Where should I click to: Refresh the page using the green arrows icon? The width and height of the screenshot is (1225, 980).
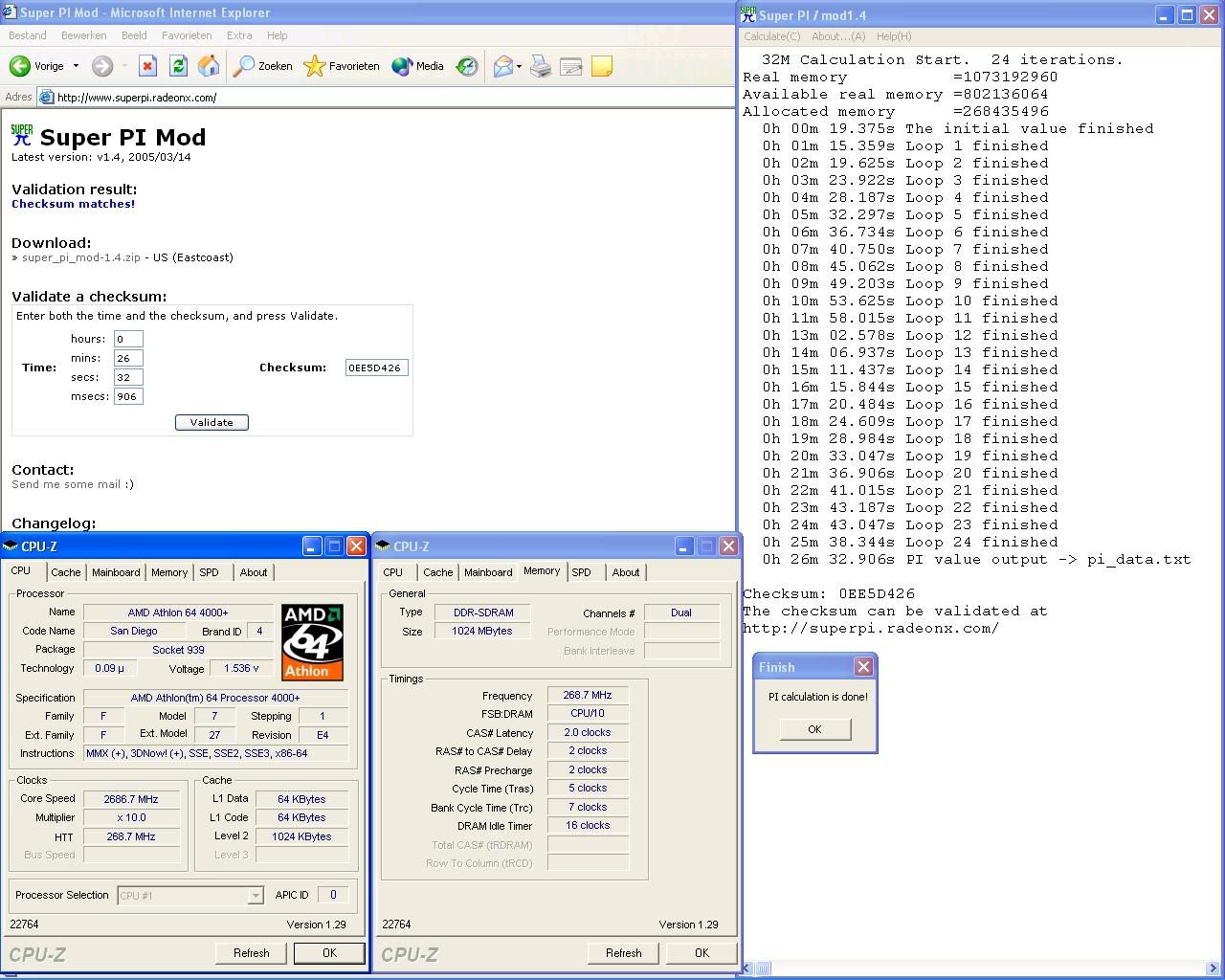[x=178, y=66]
